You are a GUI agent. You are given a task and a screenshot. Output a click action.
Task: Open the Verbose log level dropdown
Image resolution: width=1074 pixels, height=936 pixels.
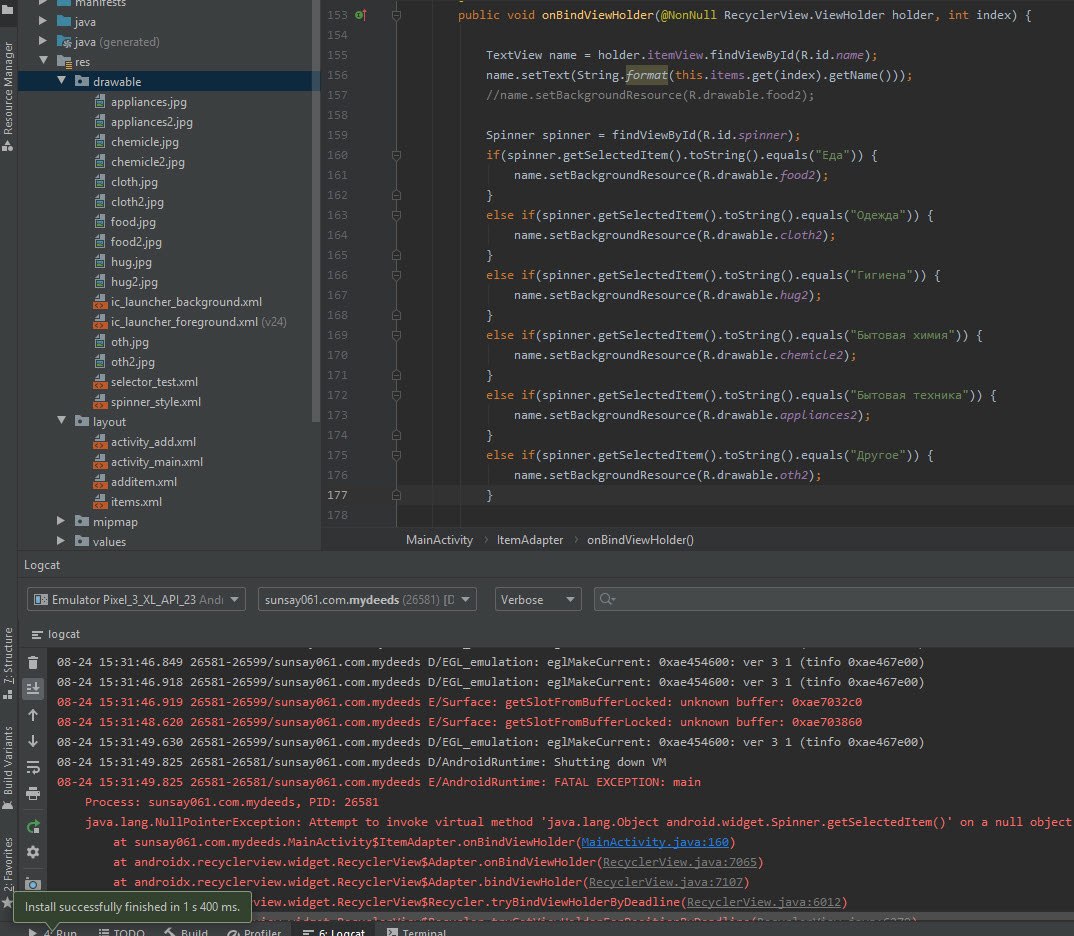(538, 599)
